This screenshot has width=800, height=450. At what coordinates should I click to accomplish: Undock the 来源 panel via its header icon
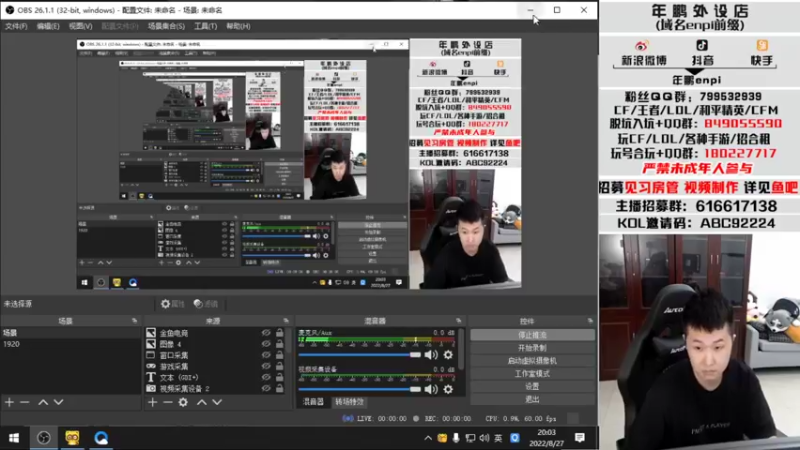(286, 321)
